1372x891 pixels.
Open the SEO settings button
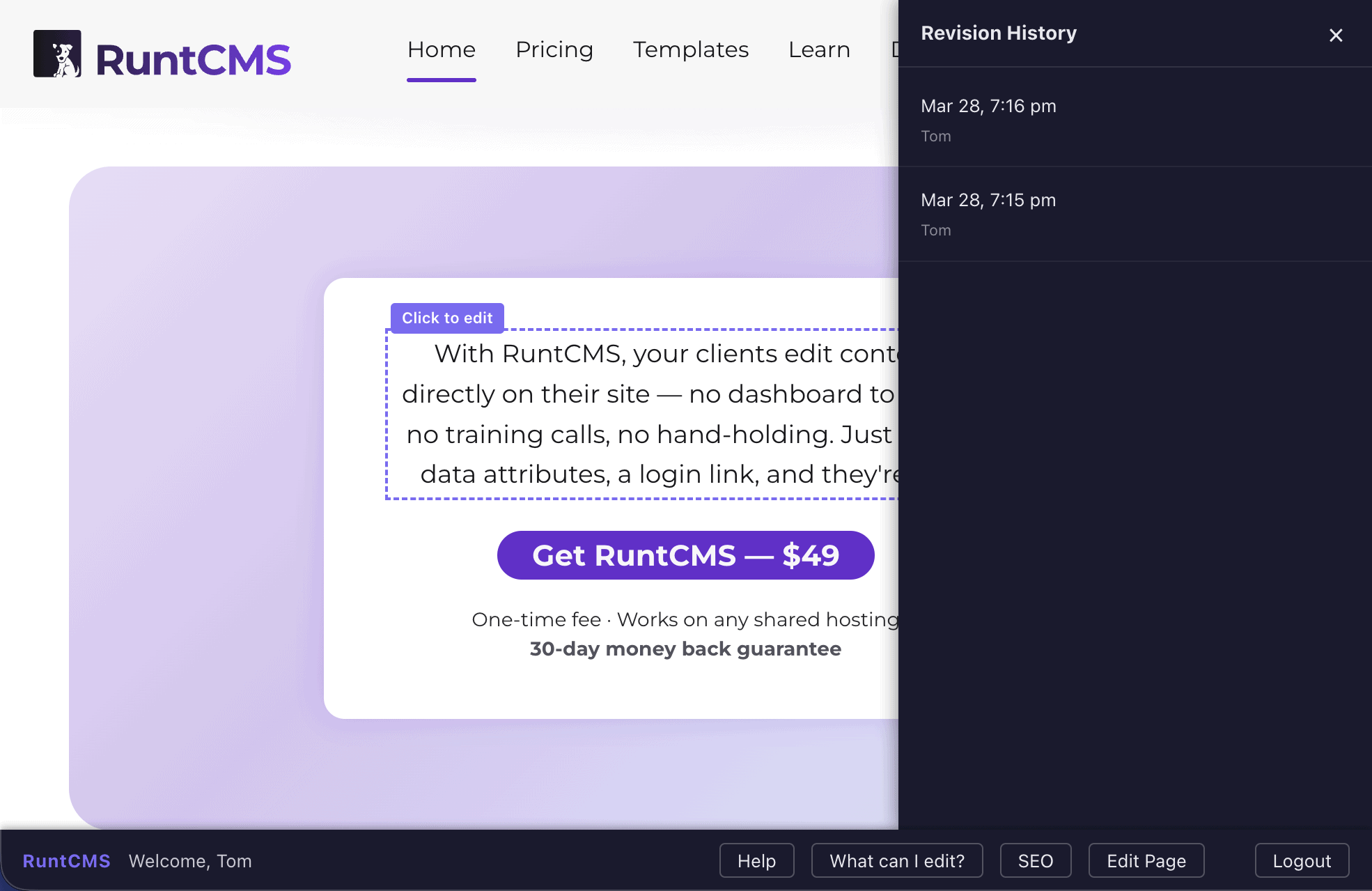coord(1035,861)
